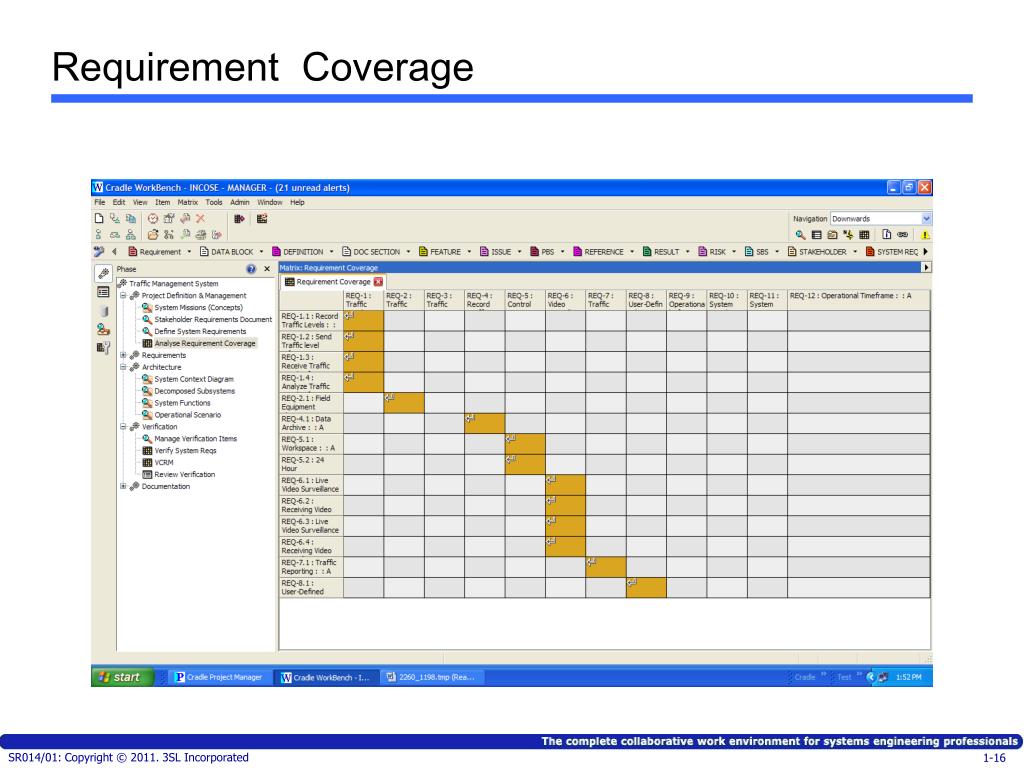Click the chain link icon in toolbar
Image resolution: width=1024 pixels, height=768 pixels.
[903, 234]
